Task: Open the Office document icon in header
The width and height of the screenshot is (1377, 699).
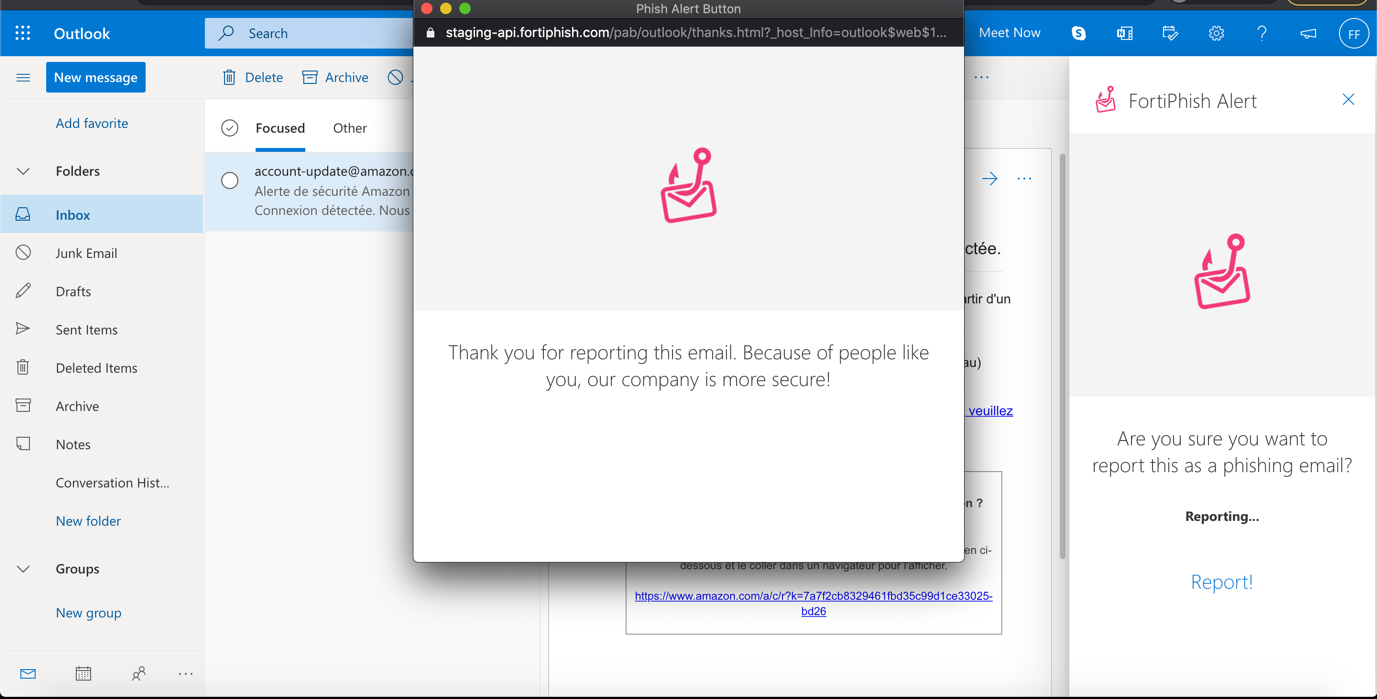Action: 1124,33
